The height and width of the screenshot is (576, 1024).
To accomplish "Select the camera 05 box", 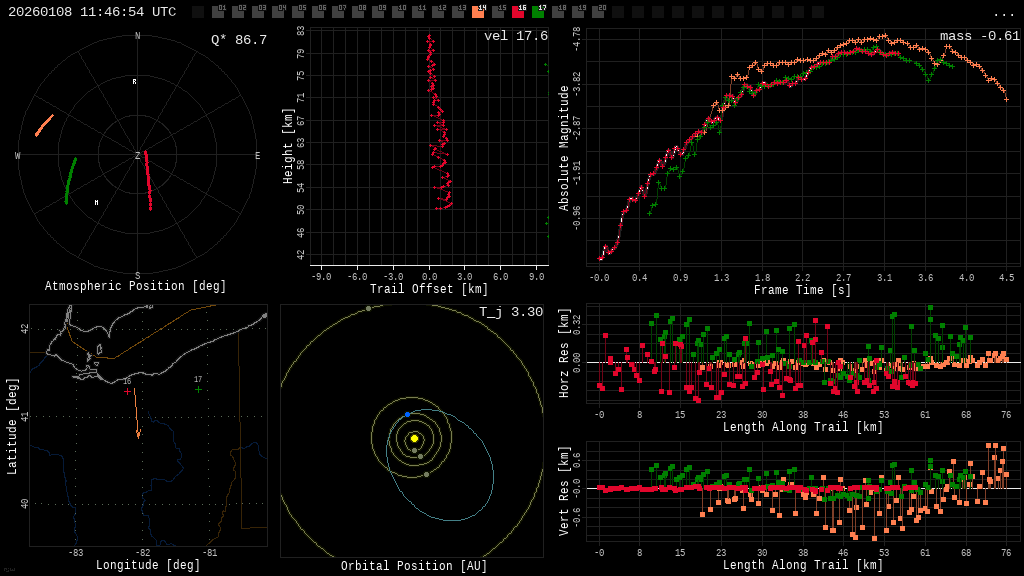I will (x=298, y=12).
